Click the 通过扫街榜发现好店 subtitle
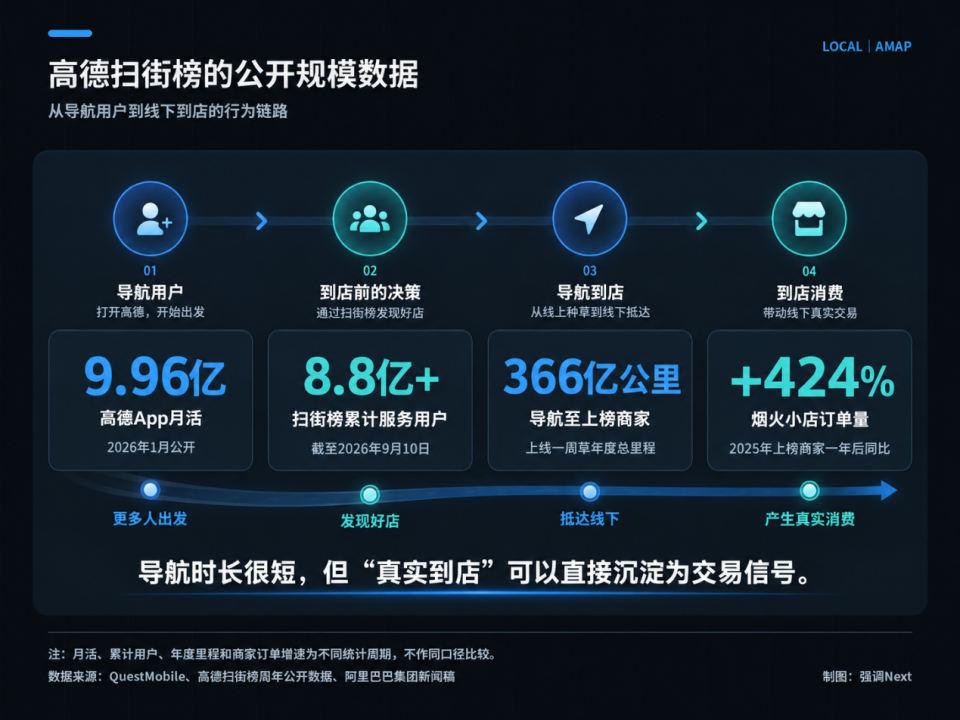The height and width of the screenshot is (720, 960). click(x=370, y=313)
